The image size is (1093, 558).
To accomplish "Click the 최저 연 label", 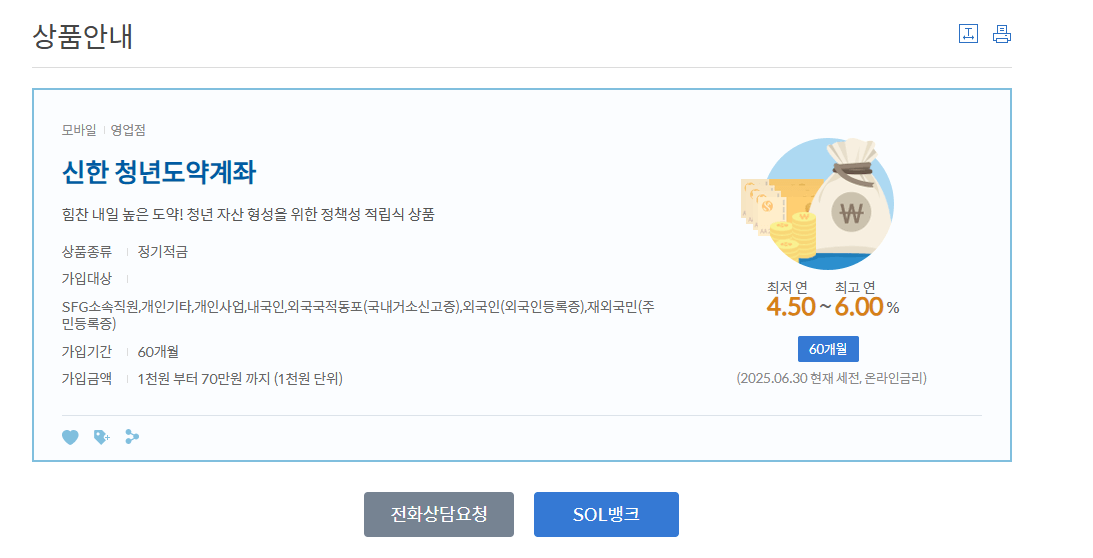I will (x=787, y=287).
